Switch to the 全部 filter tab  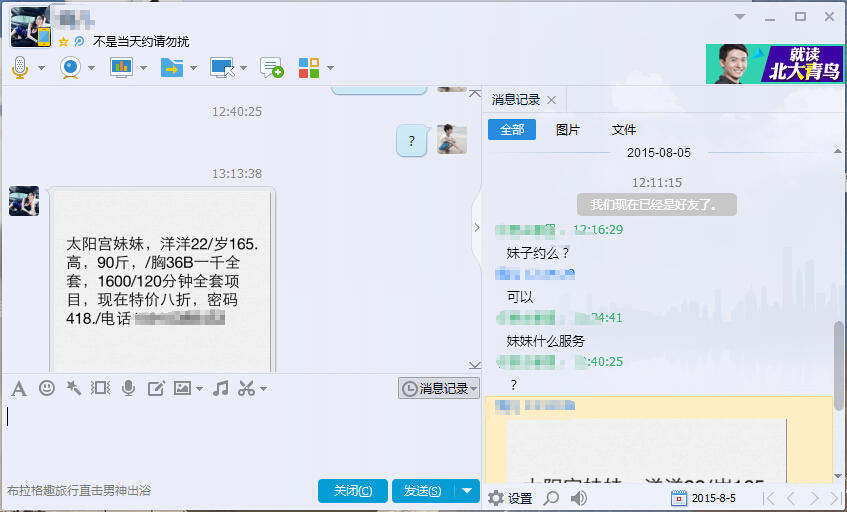click(x=512, y=130)
